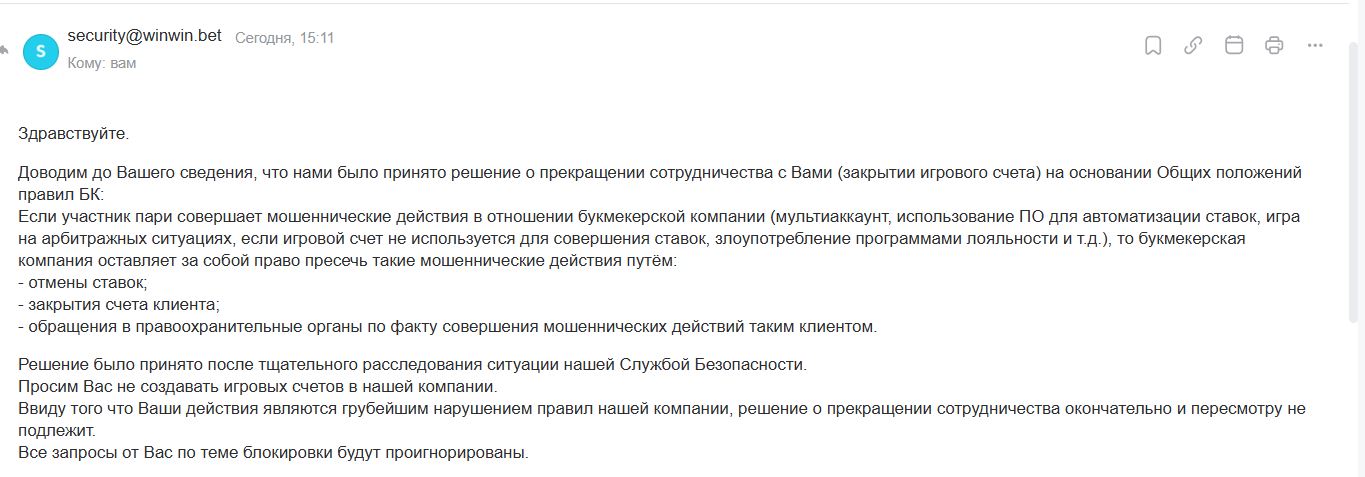
Task: Expand the "Кому: вам" recipient details
Action: tap(102, 63)
